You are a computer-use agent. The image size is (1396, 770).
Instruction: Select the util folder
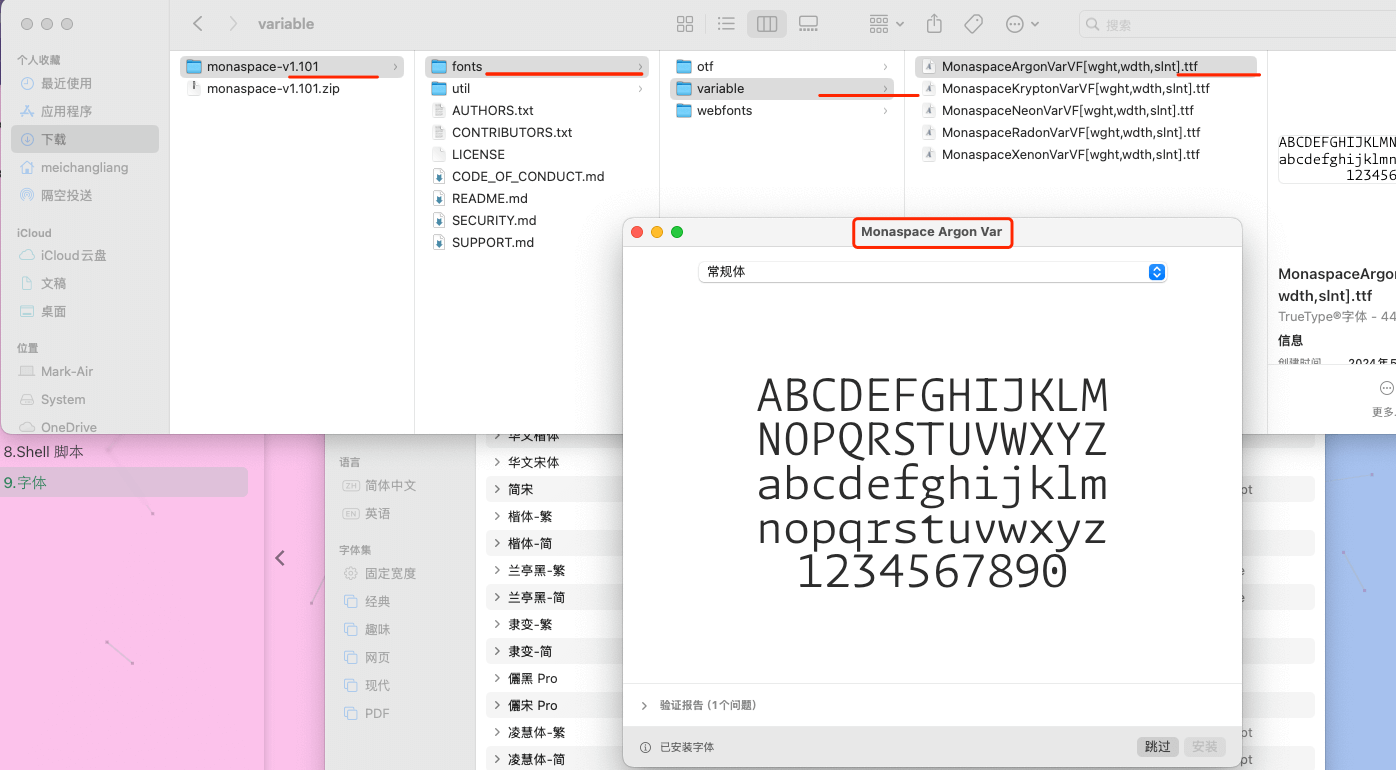pyautogui.click(x=537, y=88)
